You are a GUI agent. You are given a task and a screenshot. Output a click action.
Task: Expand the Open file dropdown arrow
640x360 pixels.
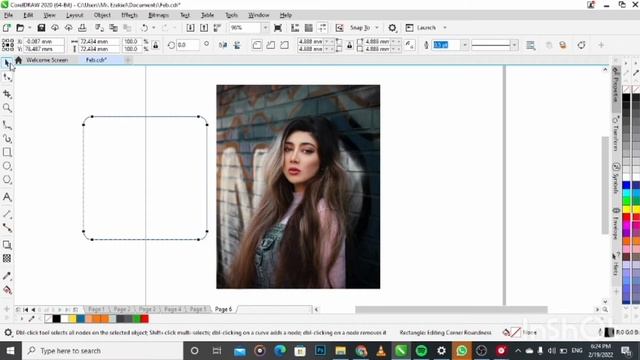(29, 28)
